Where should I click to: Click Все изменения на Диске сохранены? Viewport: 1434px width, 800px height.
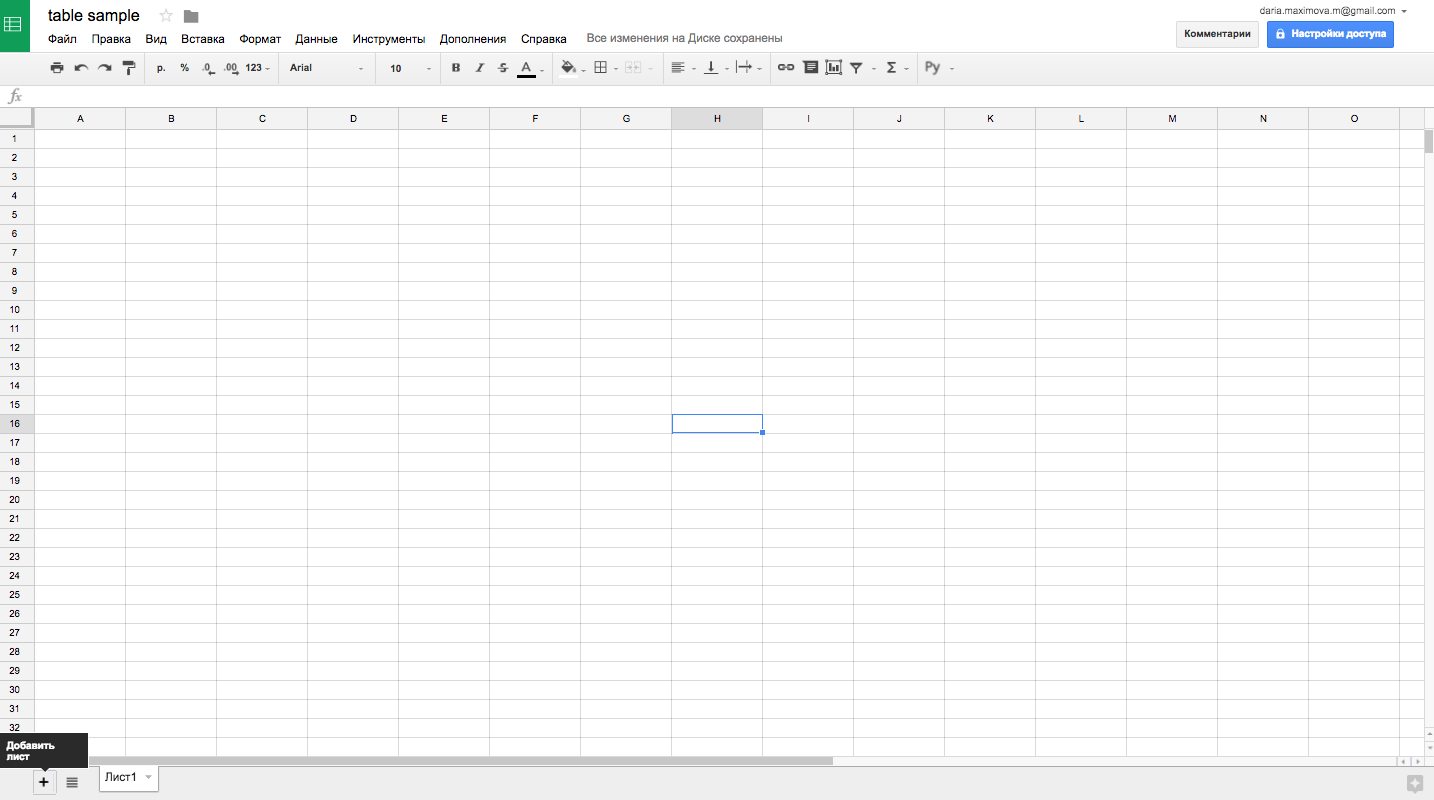(x=684, y=39)
